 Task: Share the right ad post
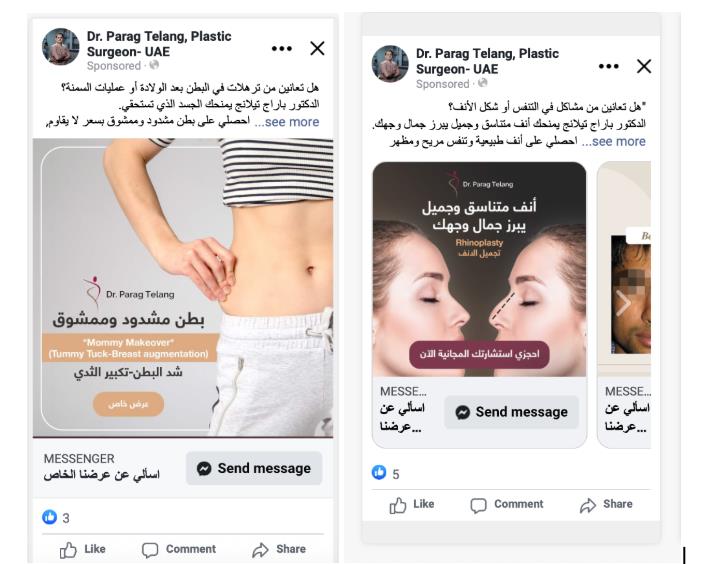tap(606, 504)
